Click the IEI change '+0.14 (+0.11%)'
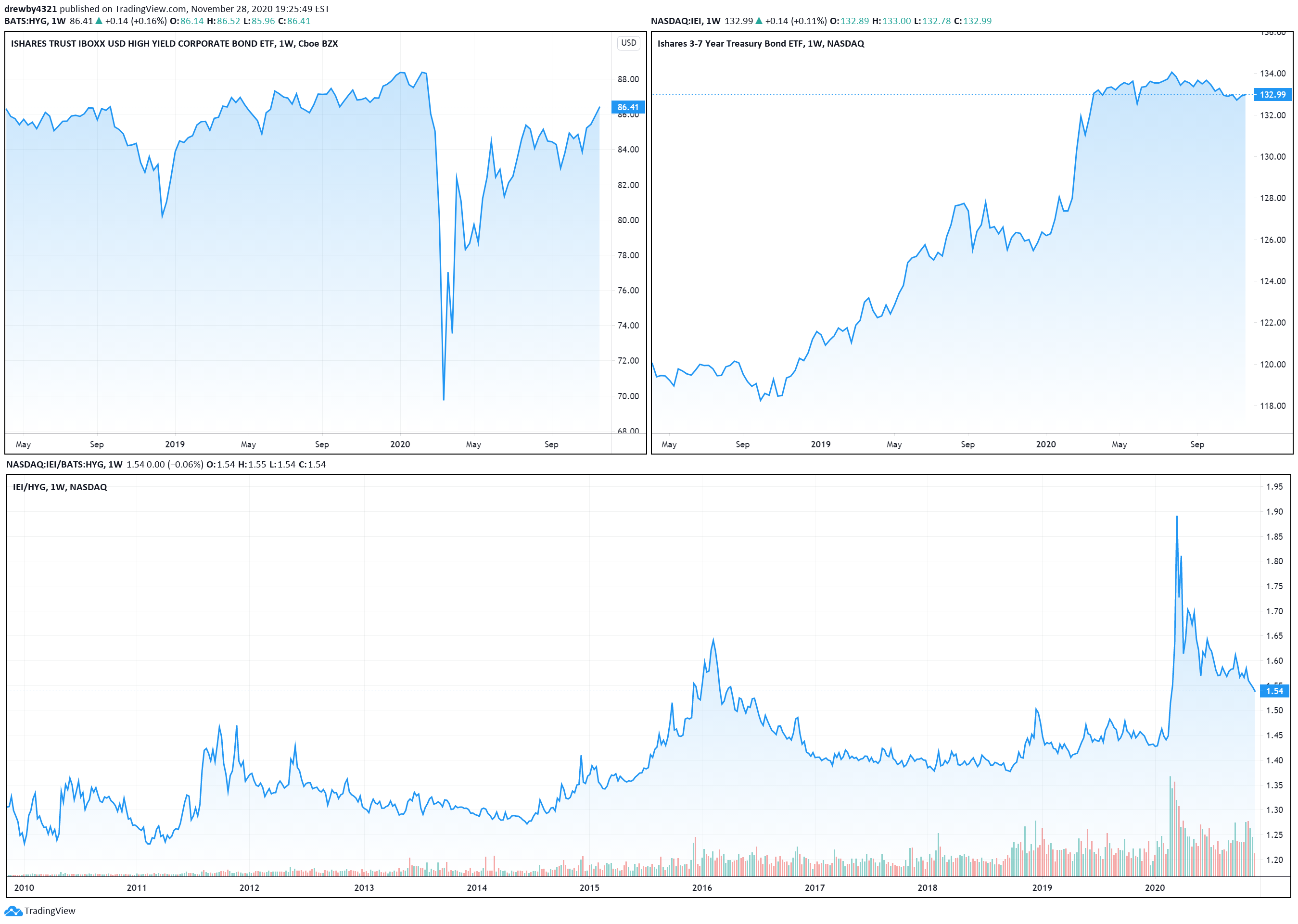This screenshot has height=924, width=1298. pos(796,21)
